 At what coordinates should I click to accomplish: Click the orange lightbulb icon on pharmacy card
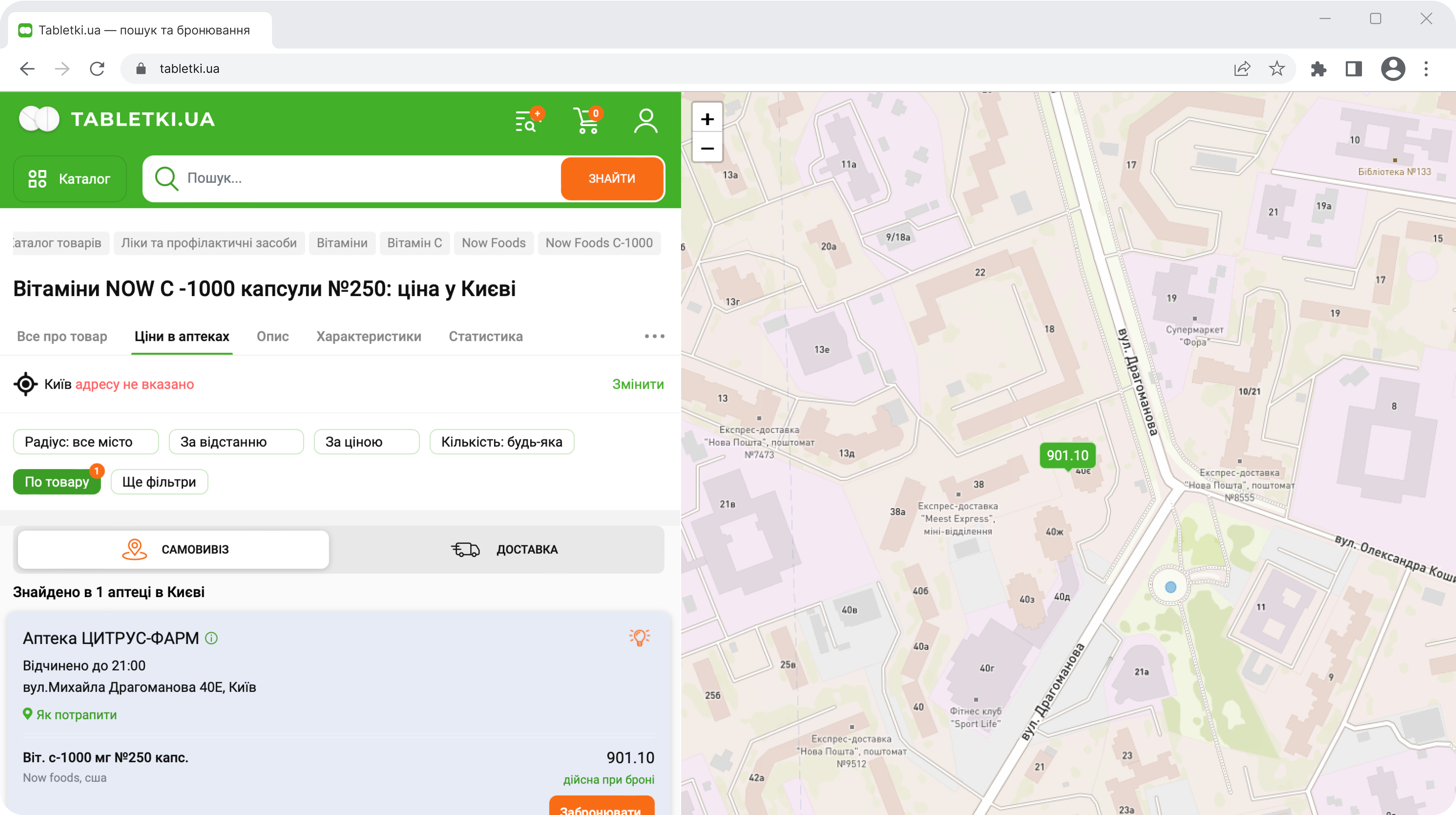point(639,638)
